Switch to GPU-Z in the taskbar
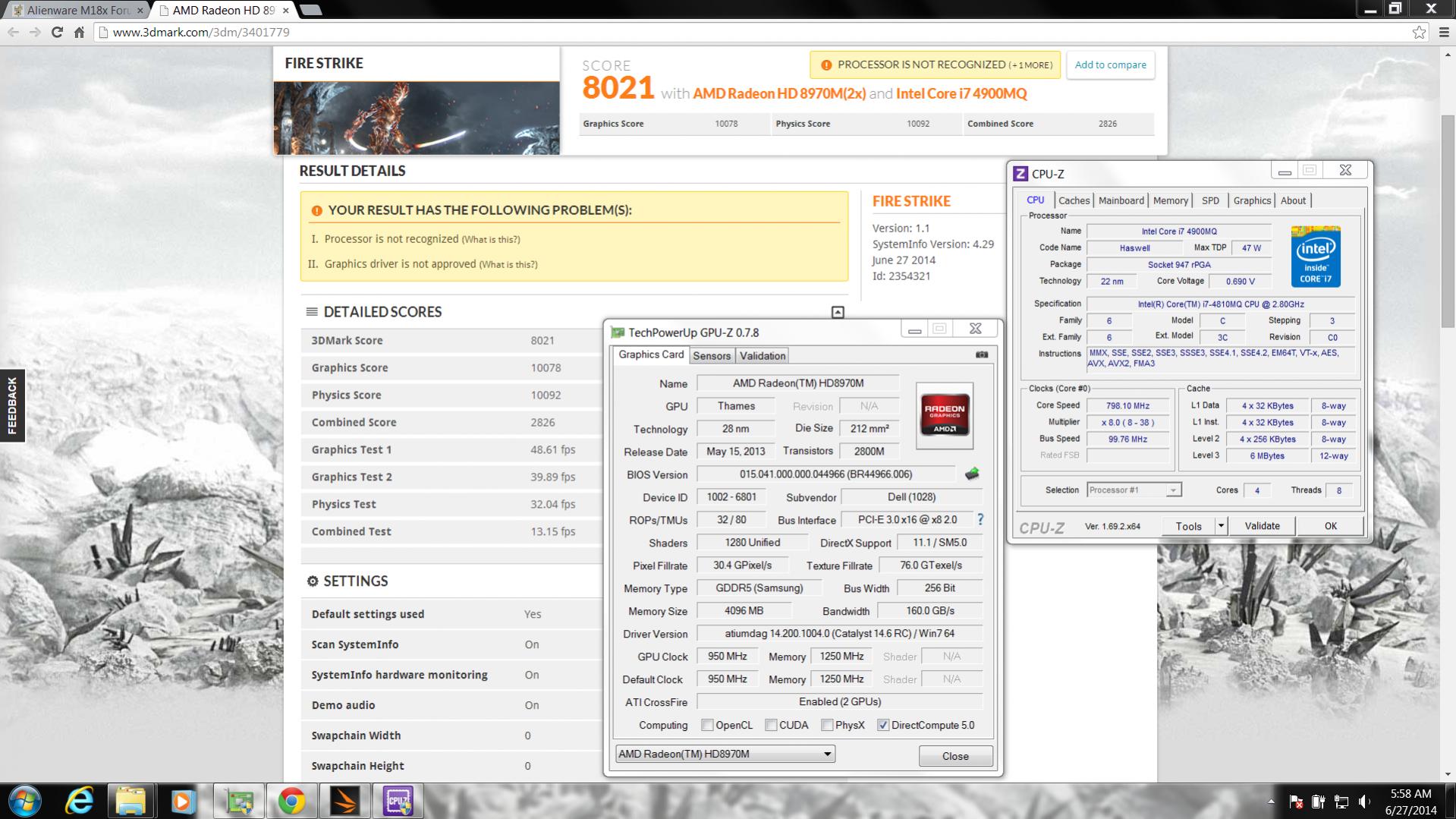Image resolution: width=1456 pixels, height=819 pixels. (x=239, y=802)
